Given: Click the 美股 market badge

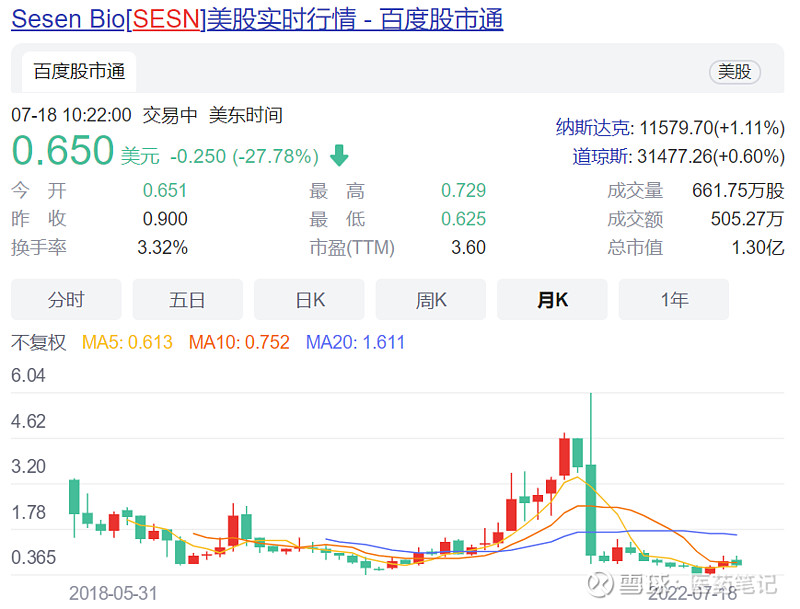Looking at the screenshot, I should coord(735,73).
